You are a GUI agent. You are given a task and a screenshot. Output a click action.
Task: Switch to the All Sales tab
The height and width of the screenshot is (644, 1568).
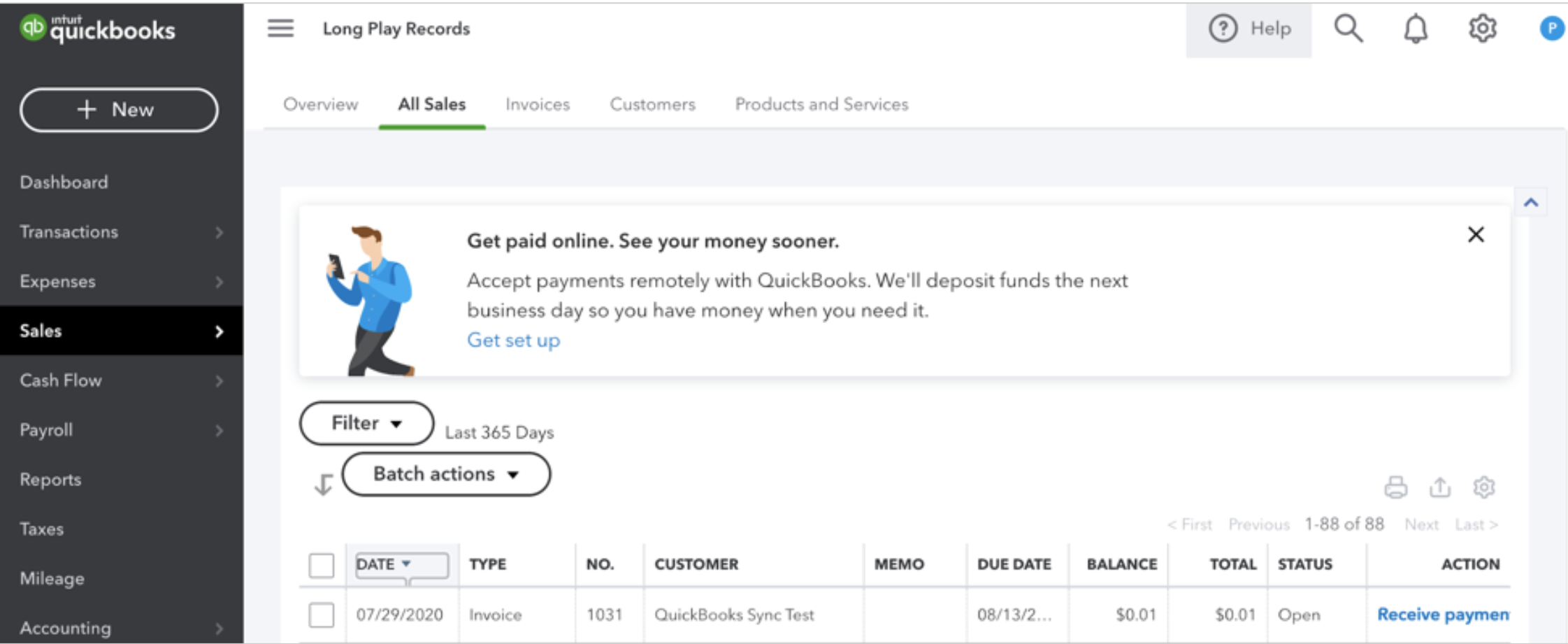pyautogui.click(x=432, y=104)
